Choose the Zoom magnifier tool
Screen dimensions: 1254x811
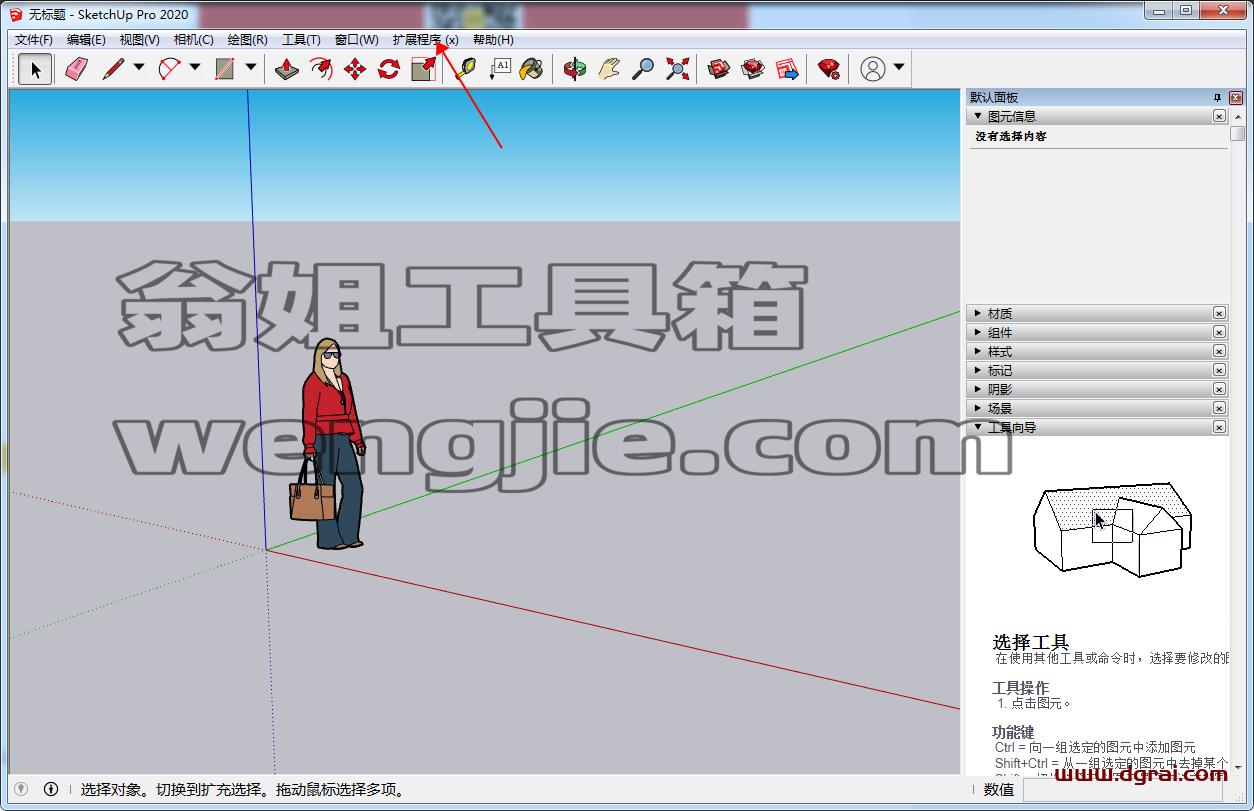tap(643, 69)
